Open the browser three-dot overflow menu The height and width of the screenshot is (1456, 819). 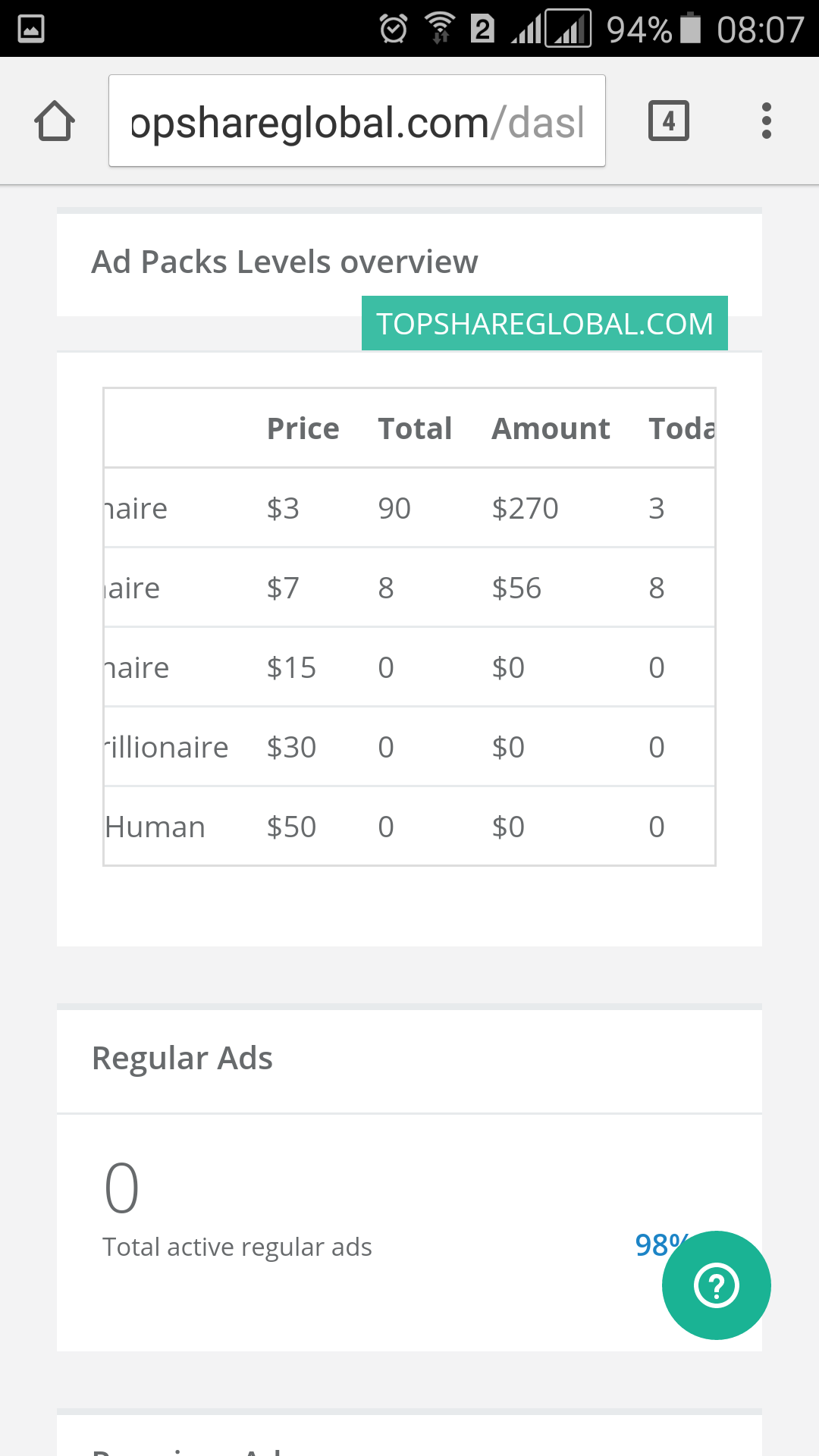(x=767, y=121)
